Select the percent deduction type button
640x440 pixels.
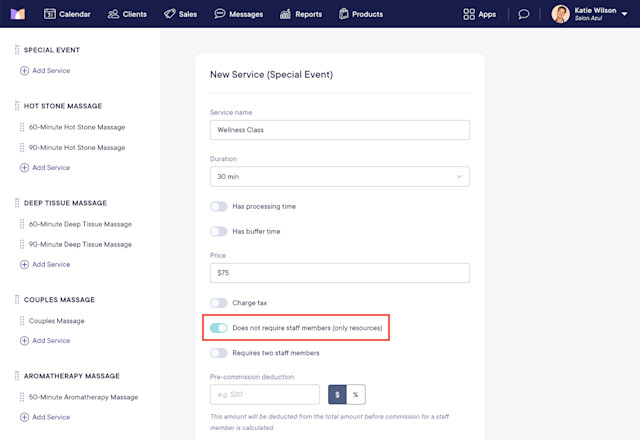click(356, 395)
